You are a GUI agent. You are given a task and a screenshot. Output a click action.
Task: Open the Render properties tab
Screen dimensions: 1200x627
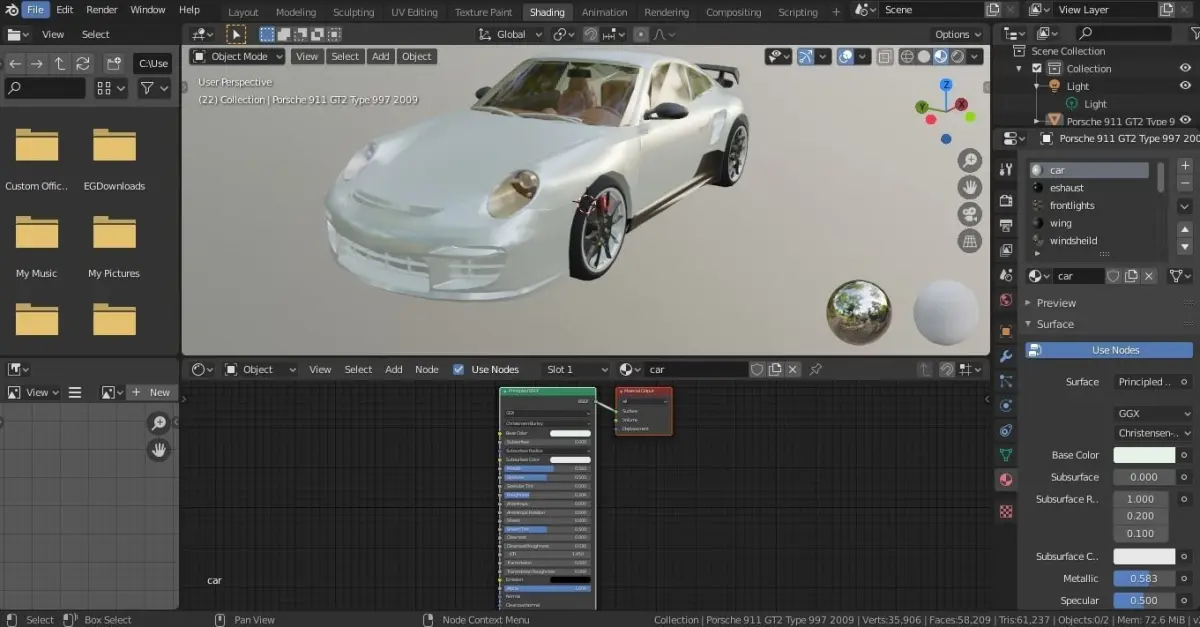click(x=1006, y=200)
